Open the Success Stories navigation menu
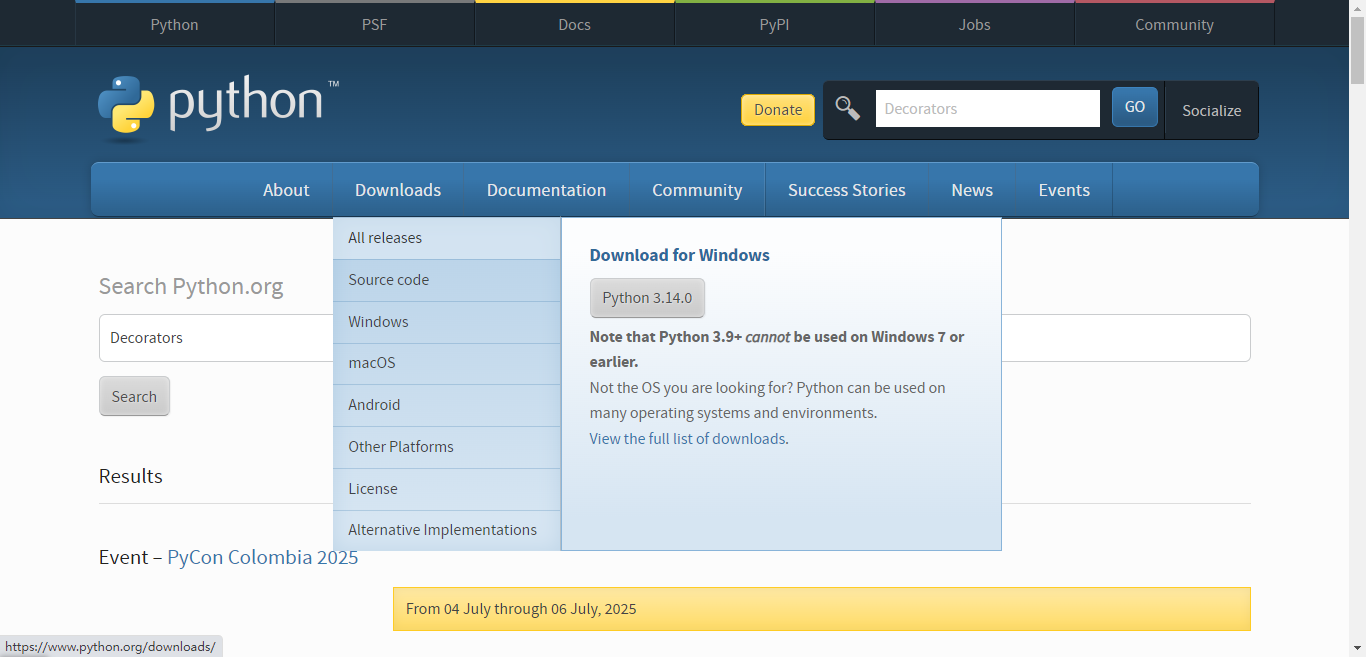This screenshot has height=657, width=1366. coord(847,190)
